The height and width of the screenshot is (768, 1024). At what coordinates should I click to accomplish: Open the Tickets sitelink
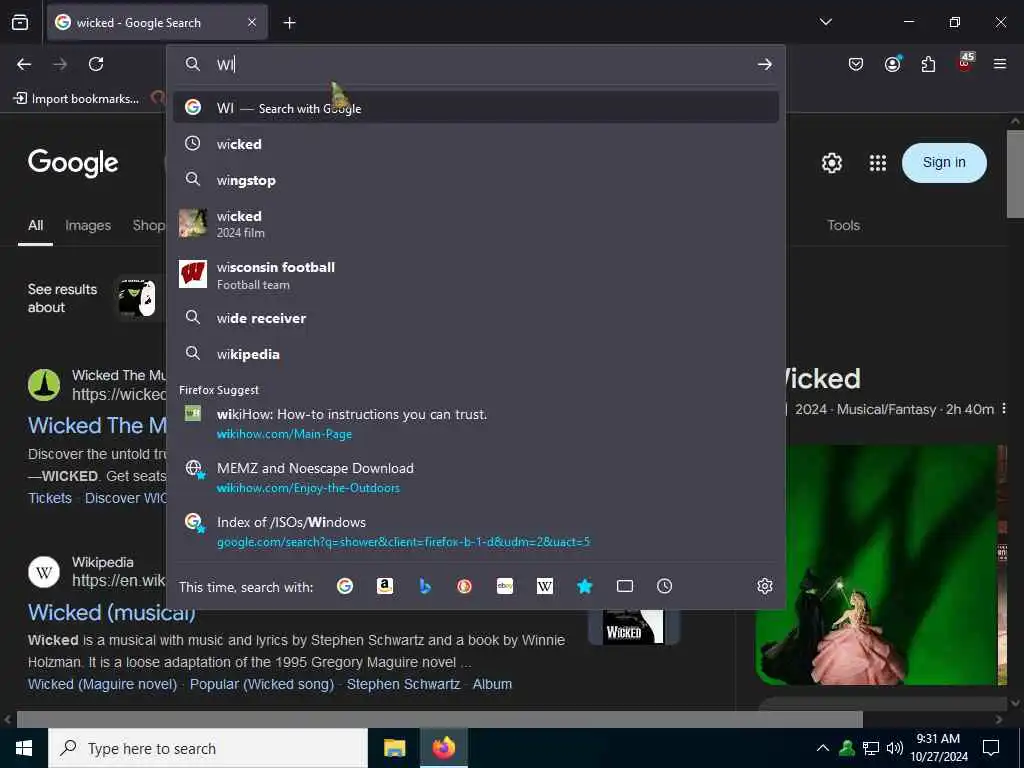pos(50,498)
